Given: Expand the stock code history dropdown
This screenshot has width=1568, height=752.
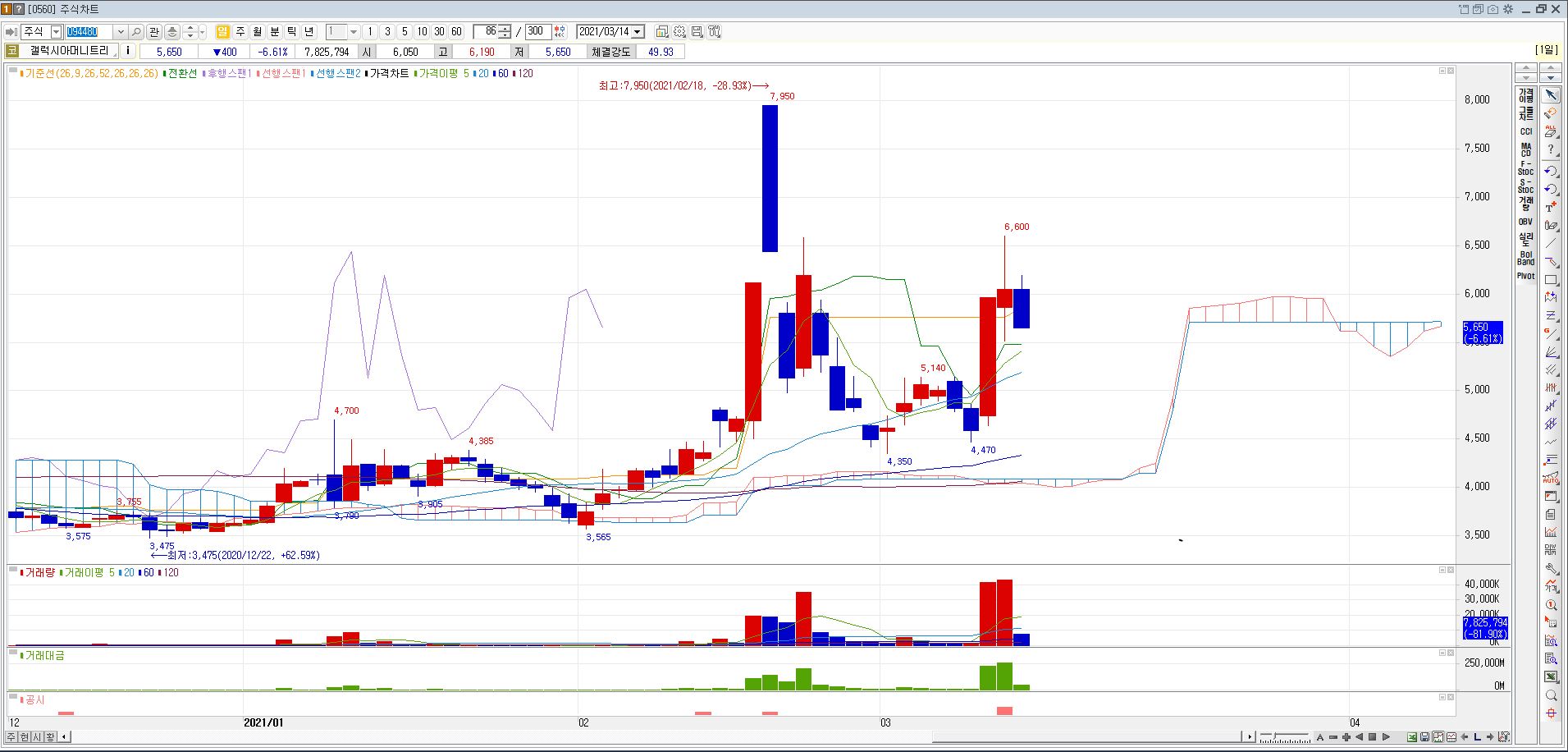Looking at the screenshot, I should (121, 32).
